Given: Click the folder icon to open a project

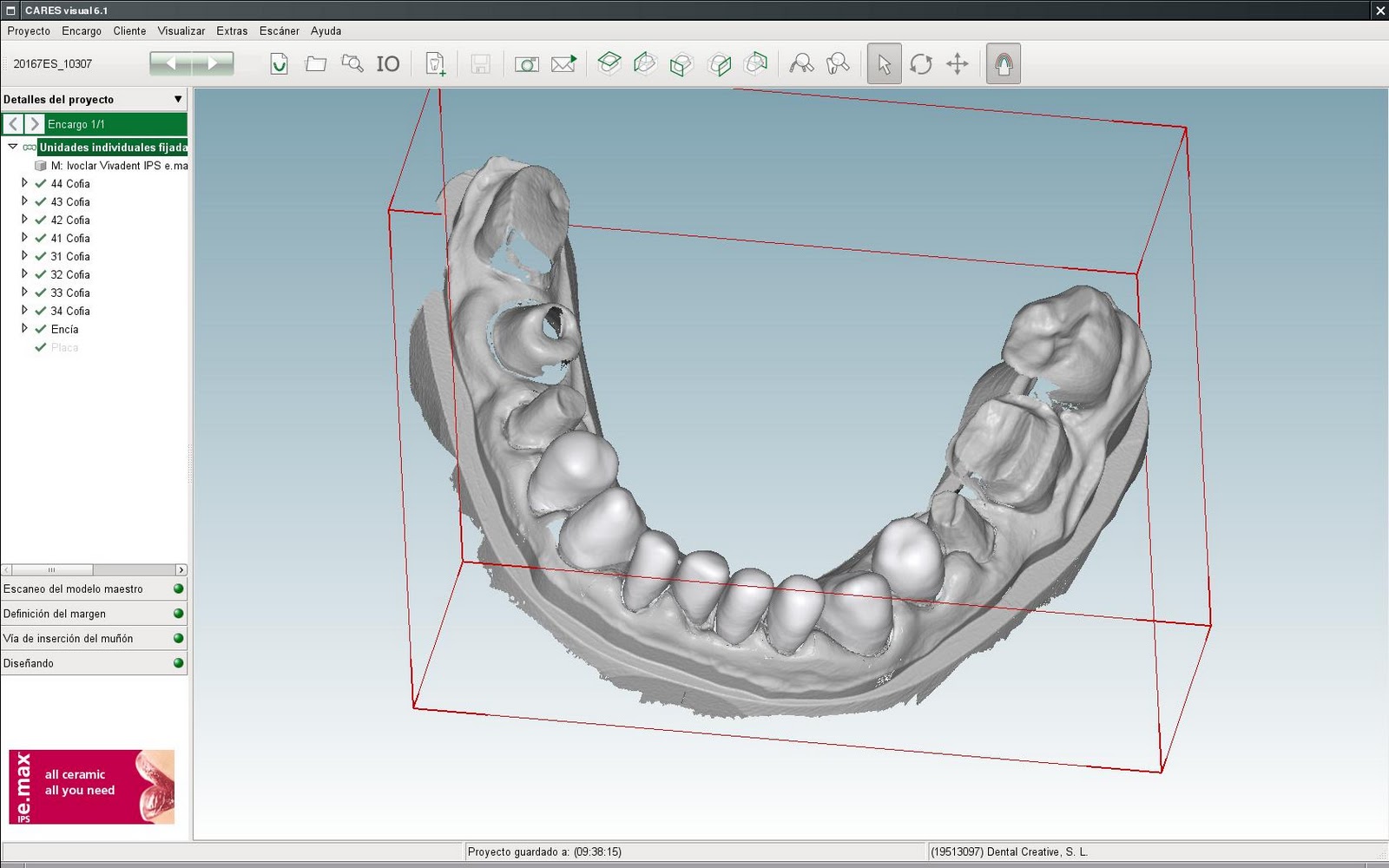Looking at the screenshot, I should 315,62.
